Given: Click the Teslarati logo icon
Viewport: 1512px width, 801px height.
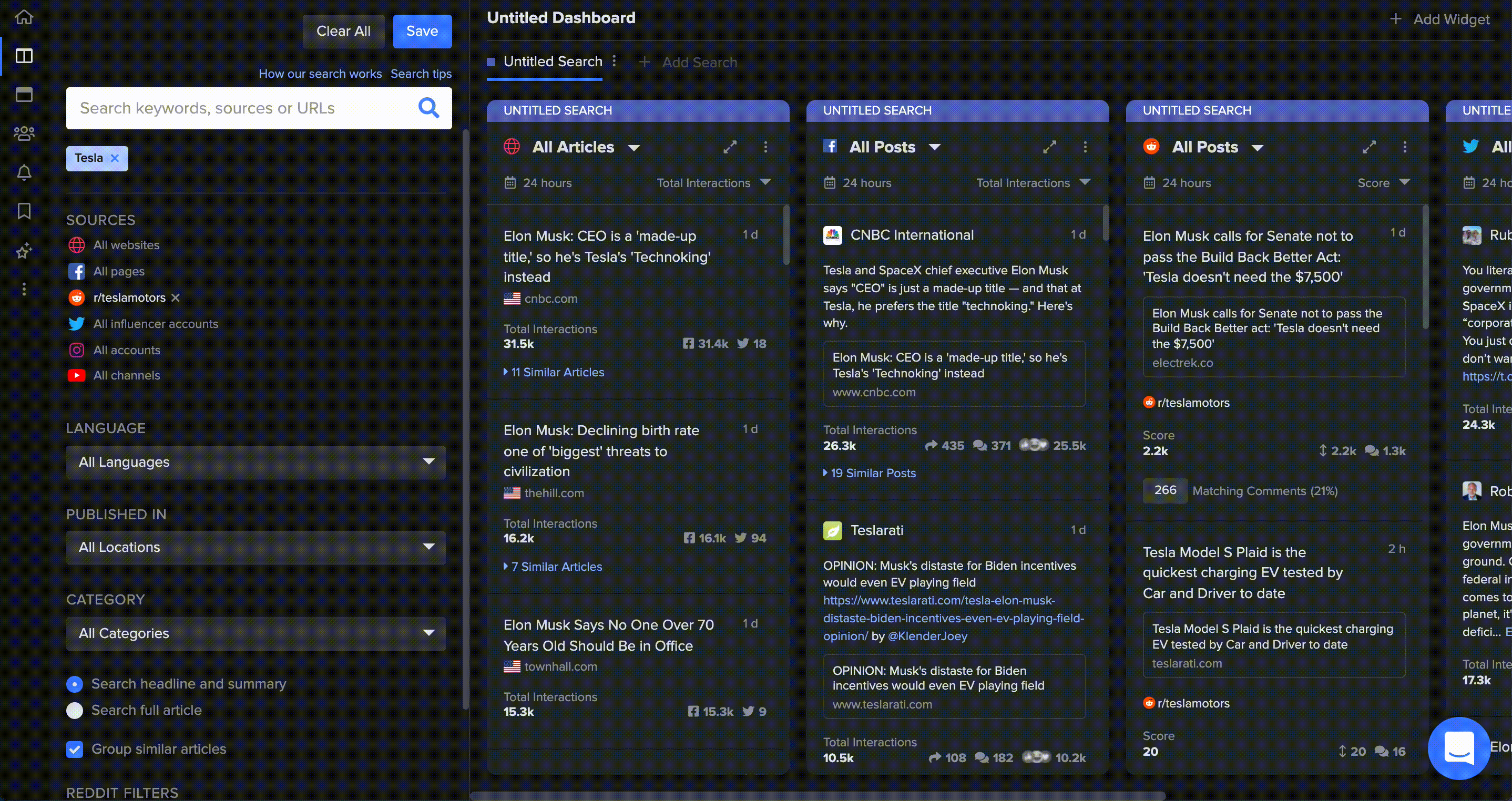Looking at the screenshot, I should [832, 530].
